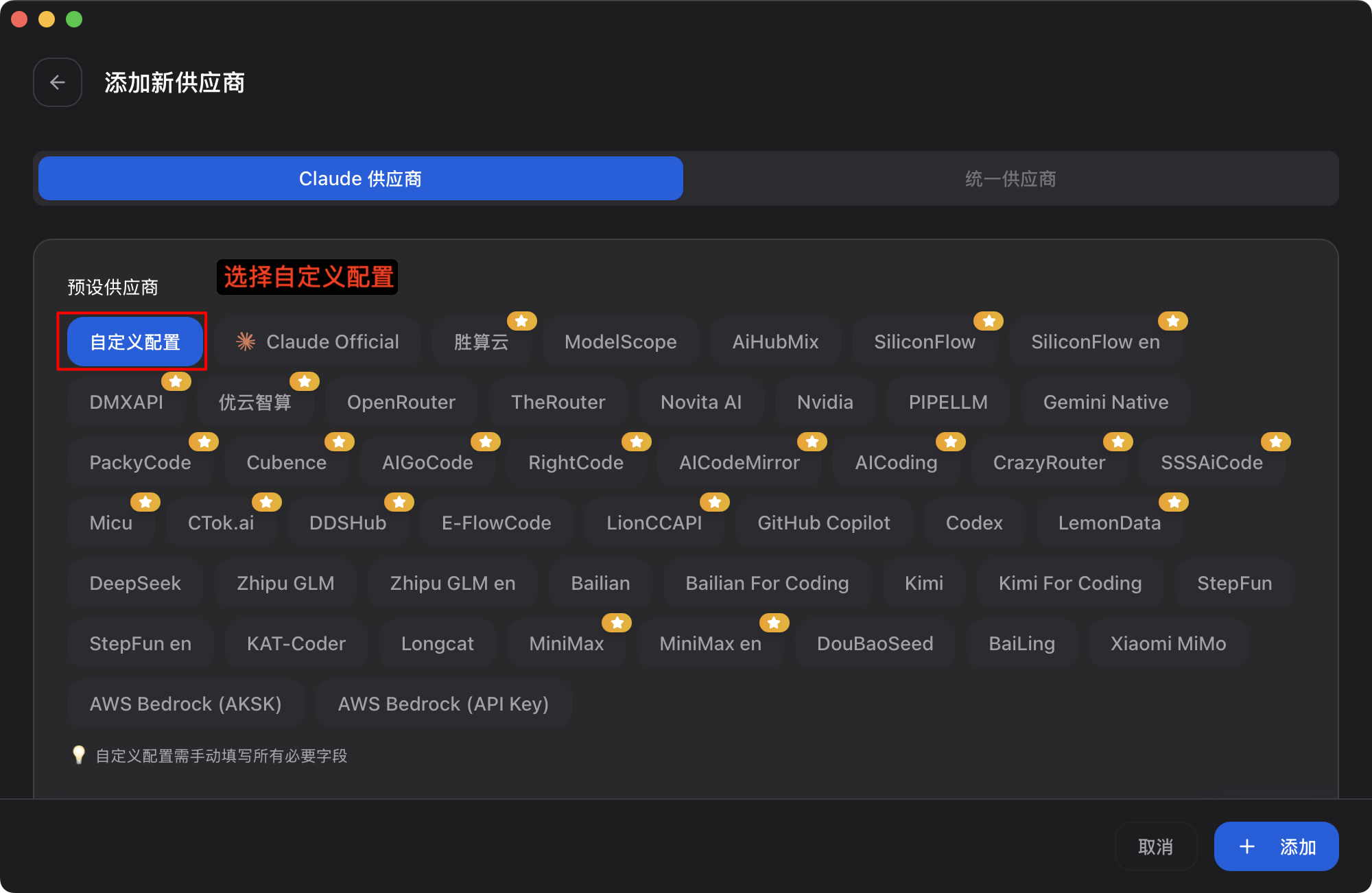The width and height of the screenshot is (1372, 893).
Task: Pick the StepFun en provider
Action: (x=141, y=643)
